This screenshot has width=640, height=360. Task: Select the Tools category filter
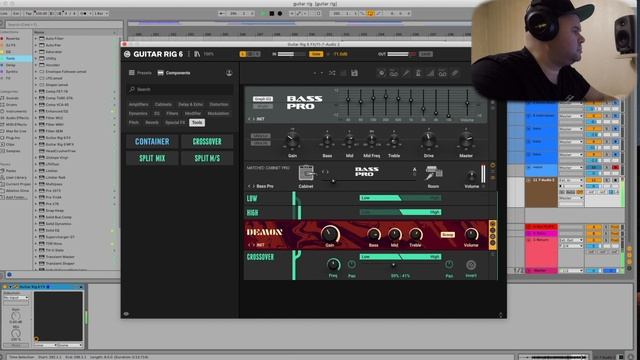[x=197, y=122]
